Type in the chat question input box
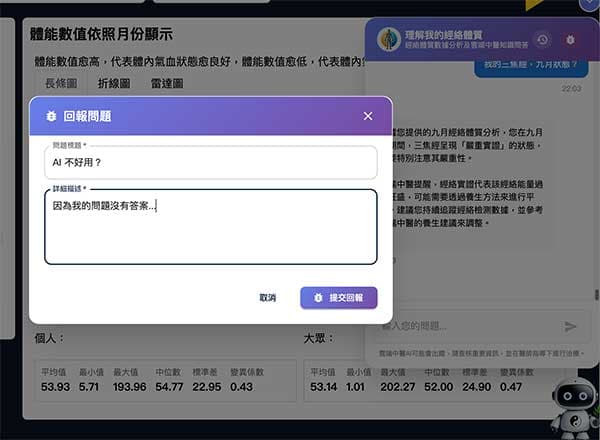600x440 pixels. click(x=460, y=326)
